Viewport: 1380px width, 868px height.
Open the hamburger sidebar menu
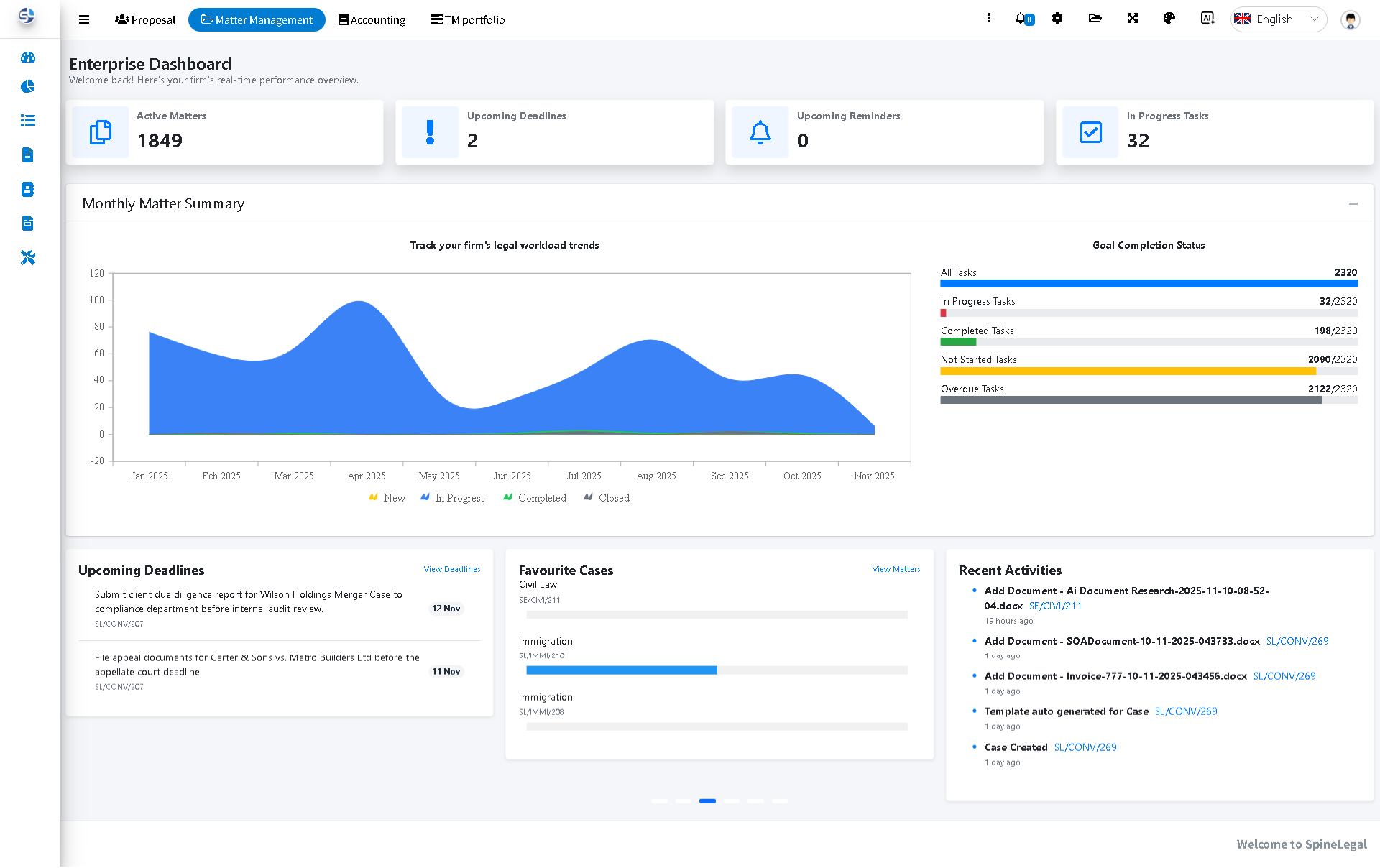click(x=84, y=19)
